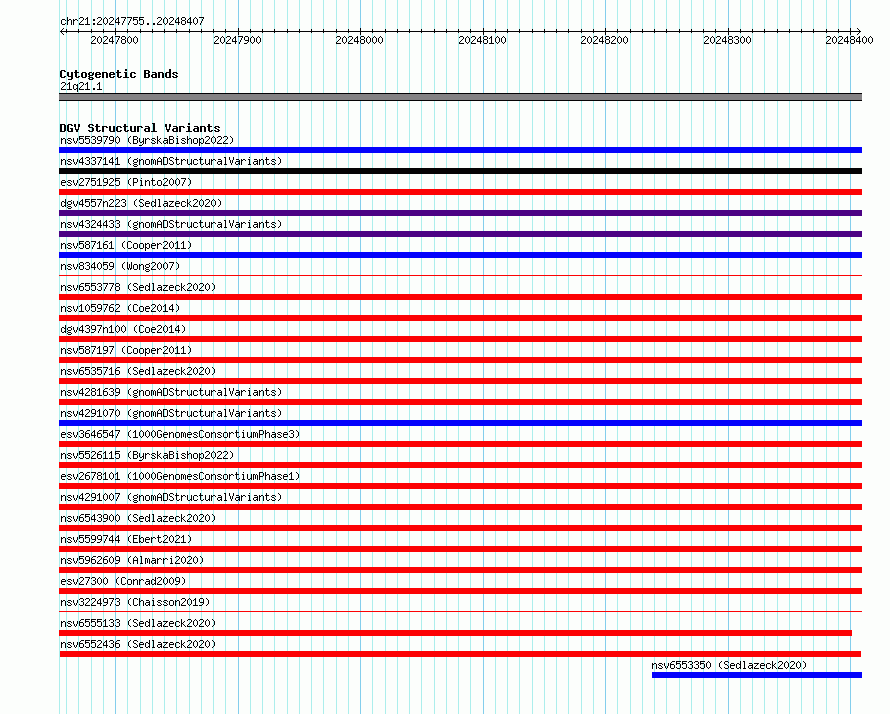890x714 pixels.
Task: Open the nsv587197 (Cooper2011) label
Action: [126, 350]
